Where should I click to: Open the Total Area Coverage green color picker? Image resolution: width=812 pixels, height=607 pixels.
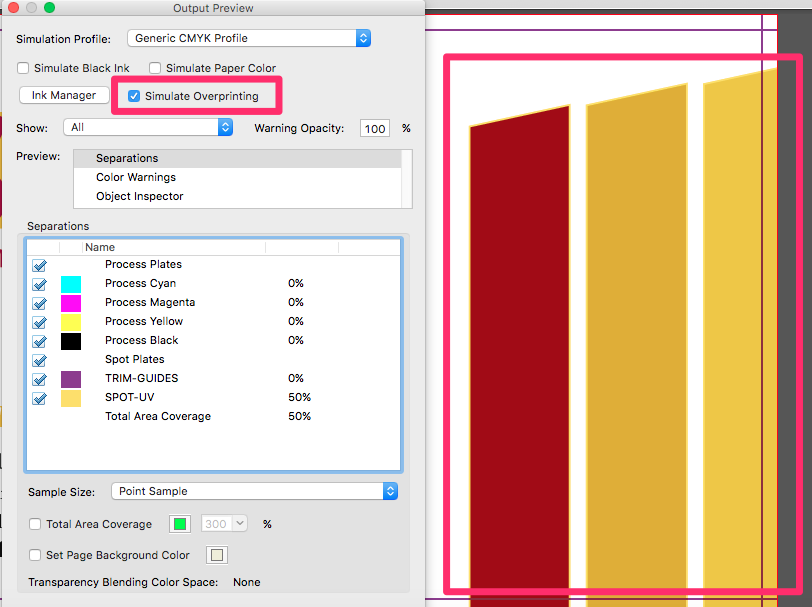180,524
